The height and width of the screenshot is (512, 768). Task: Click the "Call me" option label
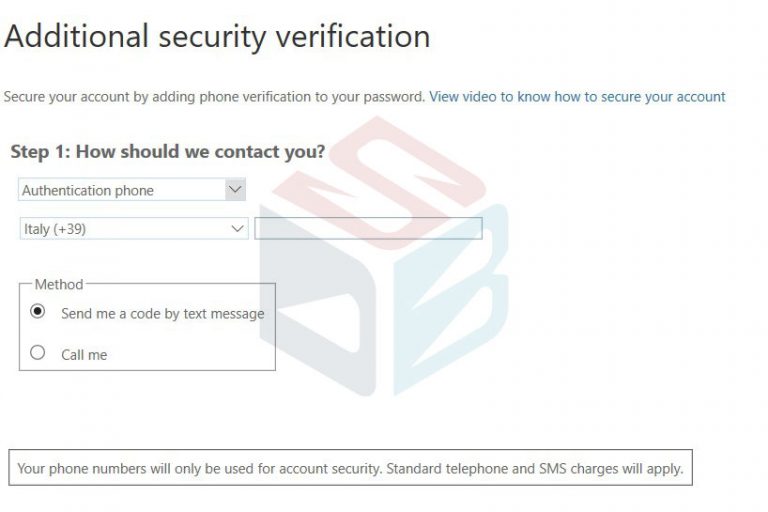(84, 354)
